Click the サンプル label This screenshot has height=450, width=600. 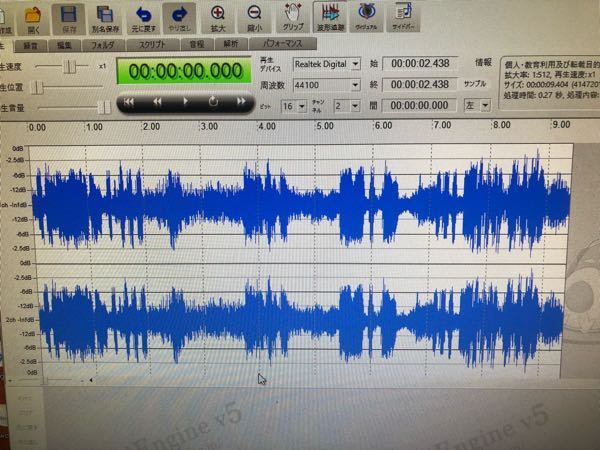click(474, 84)
